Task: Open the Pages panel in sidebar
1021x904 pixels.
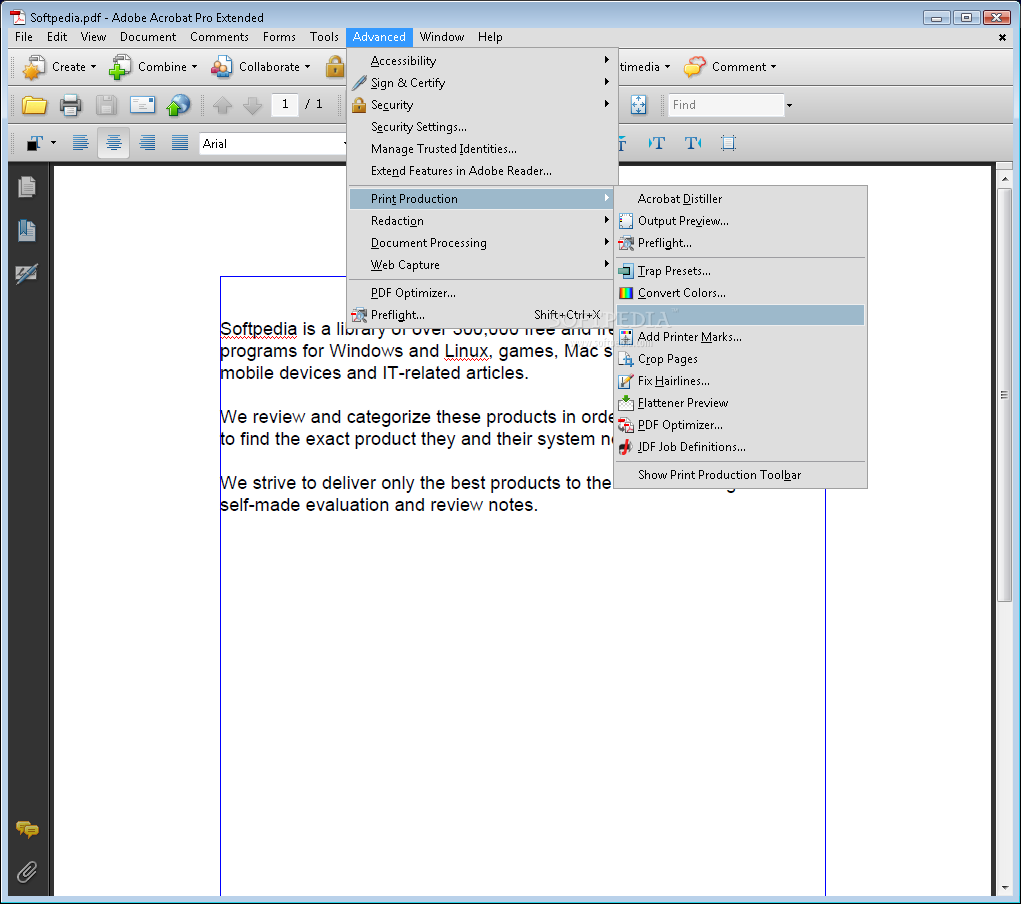Action: 27,187
